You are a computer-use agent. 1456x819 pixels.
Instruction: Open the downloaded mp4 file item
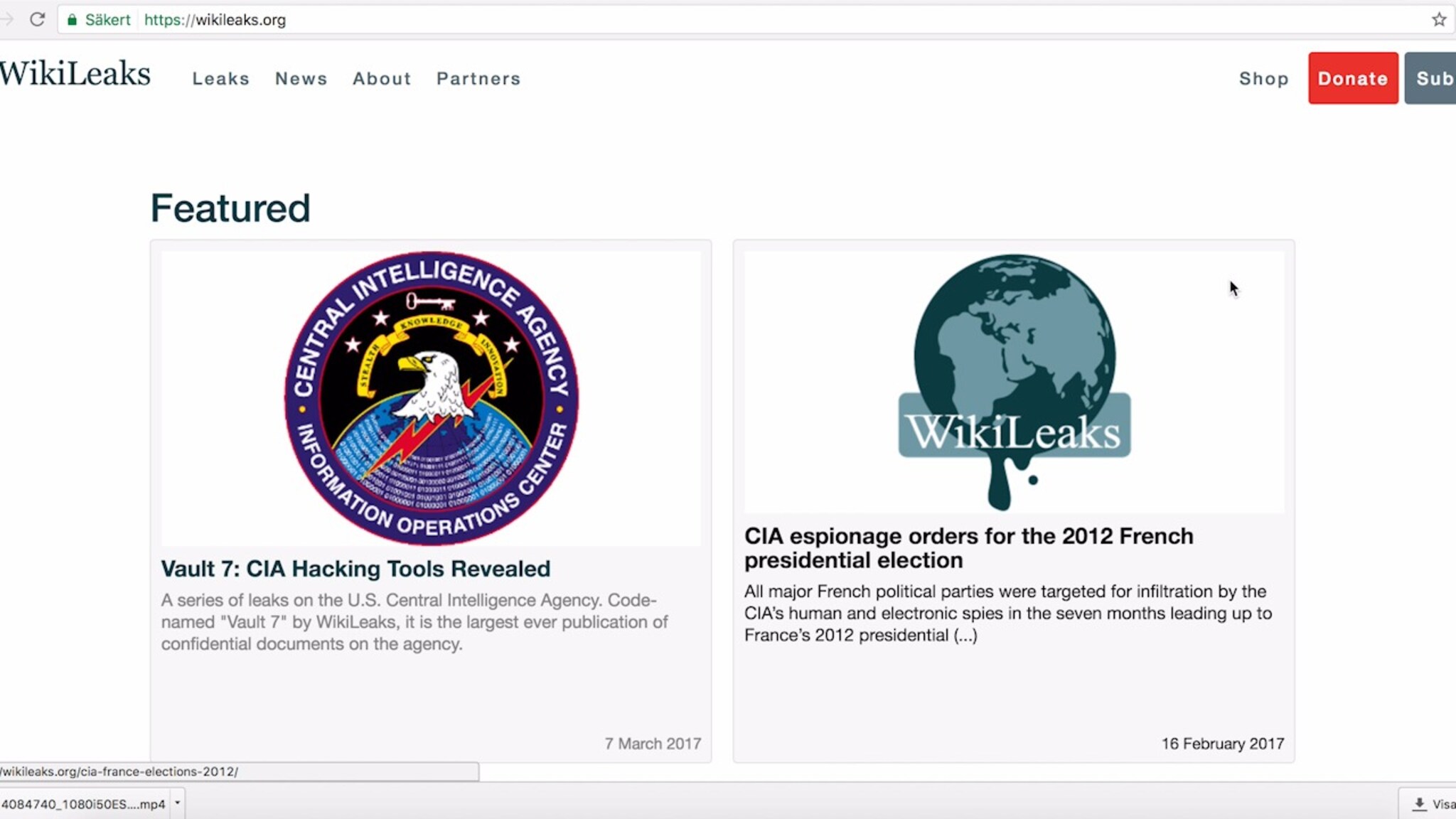coord(83,804)
